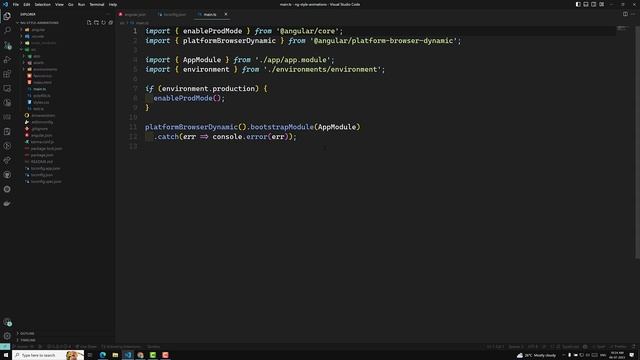Click line 1 enableProdMode import code

244,31
